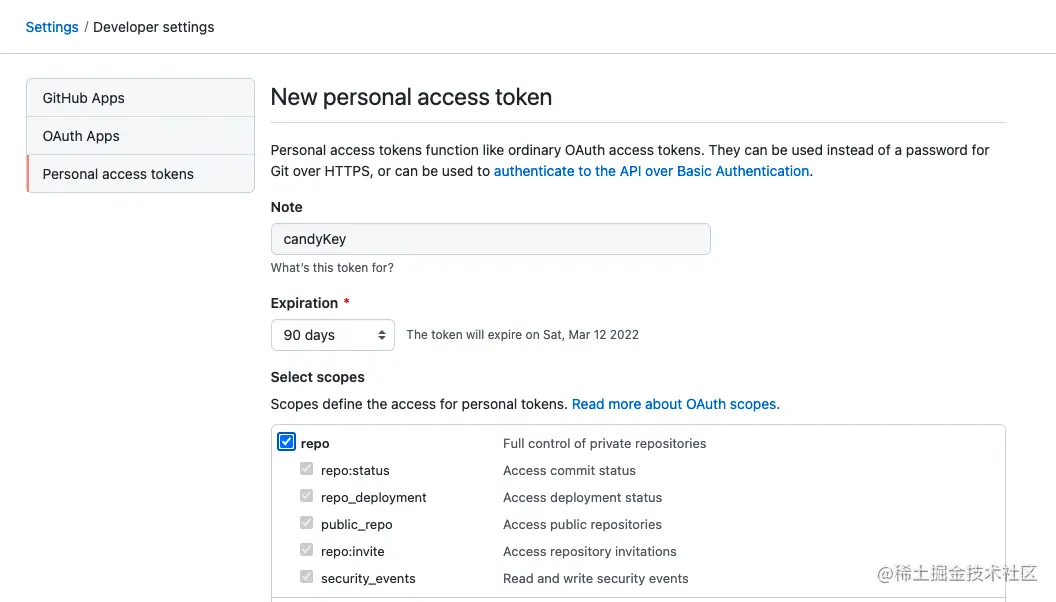Open the GitHub Apps section
1056x602 pixels.
tap(141, 98)
